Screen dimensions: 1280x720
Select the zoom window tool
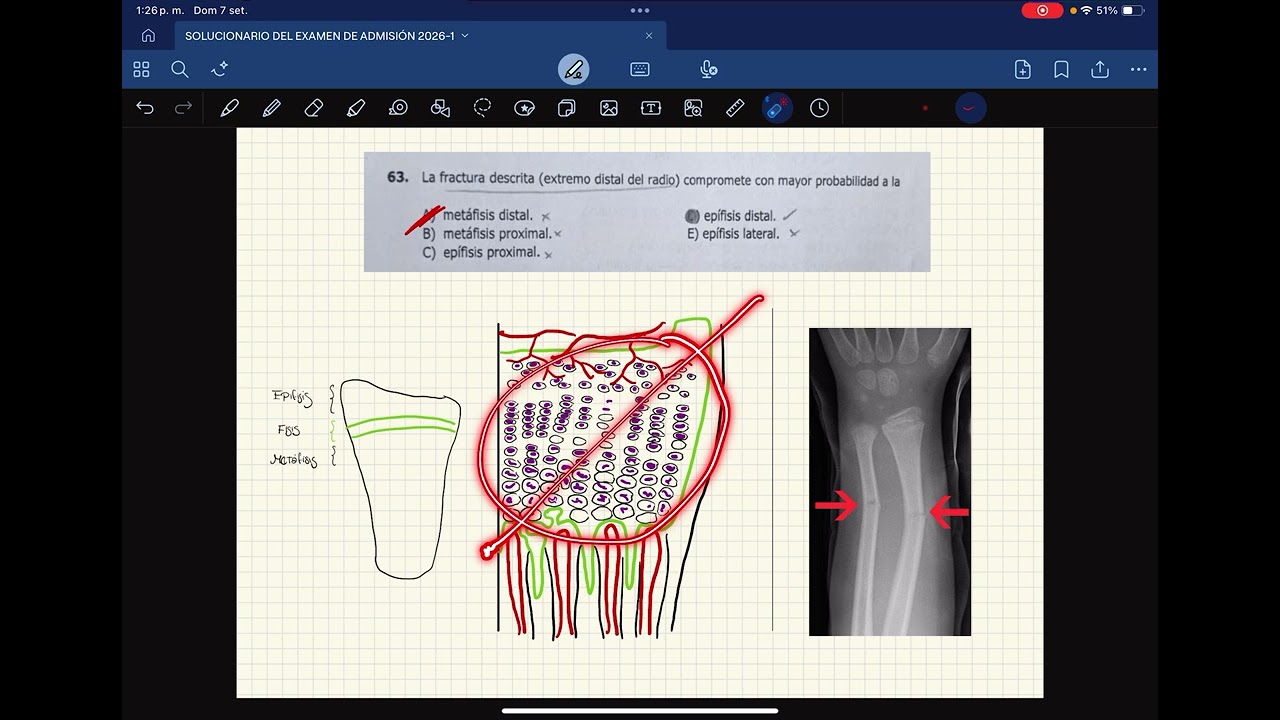[x=693, y=108]
